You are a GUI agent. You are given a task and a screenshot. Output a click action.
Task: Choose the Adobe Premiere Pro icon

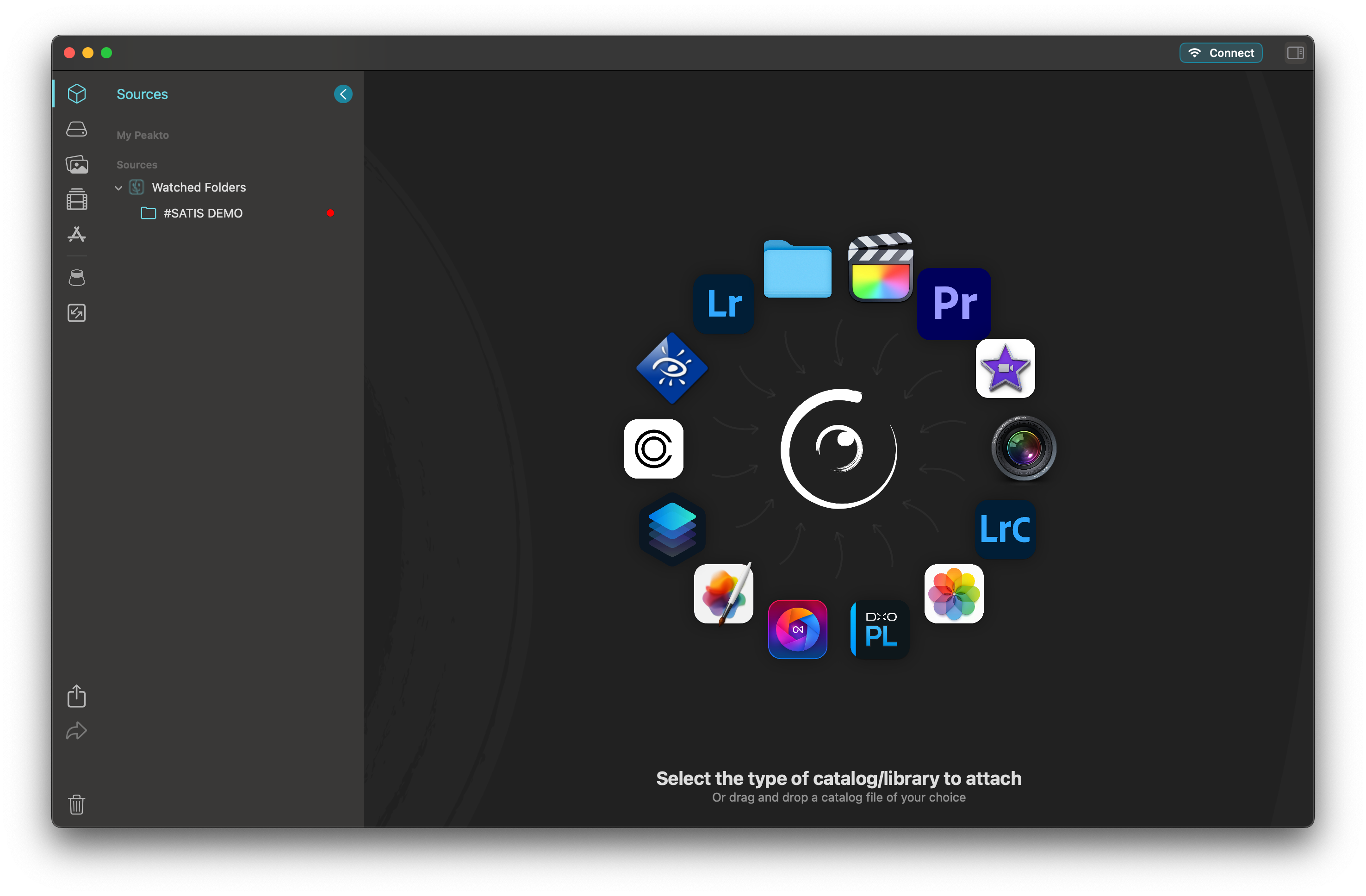click(954, 303)
